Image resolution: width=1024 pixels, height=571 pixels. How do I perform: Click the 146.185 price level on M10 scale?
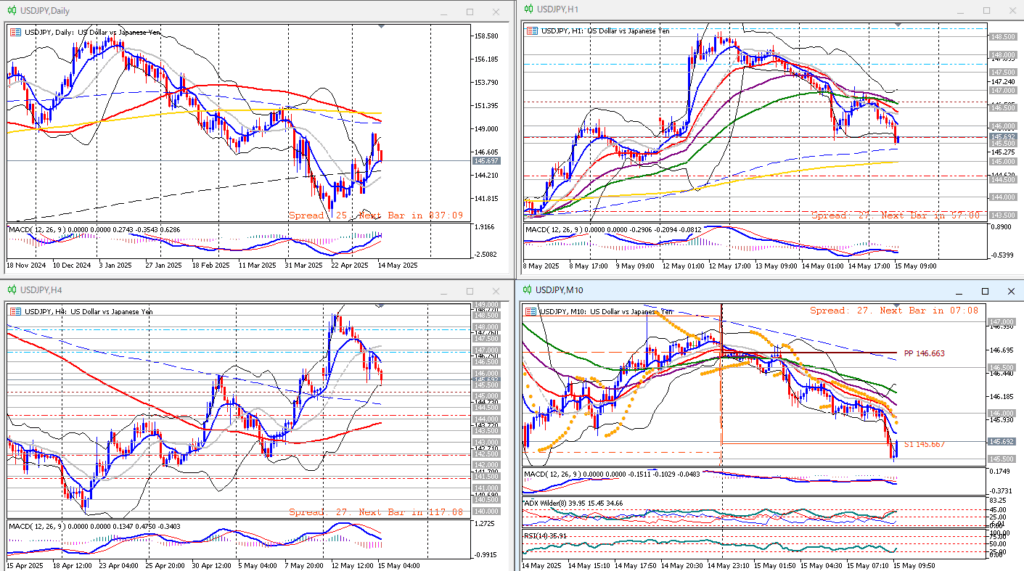point(1002,397)
